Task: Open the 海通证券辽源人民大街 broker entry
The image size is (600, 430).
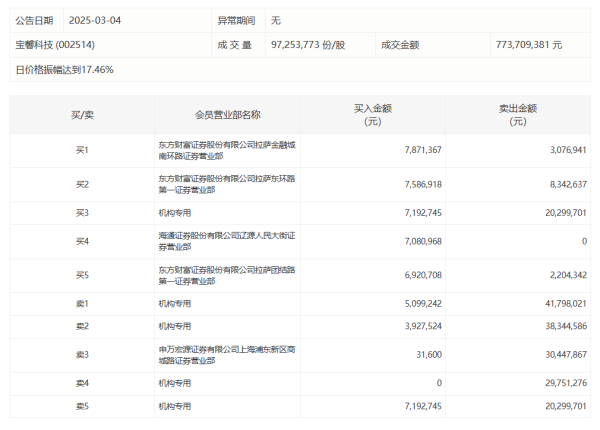Action: coord(227,241)
